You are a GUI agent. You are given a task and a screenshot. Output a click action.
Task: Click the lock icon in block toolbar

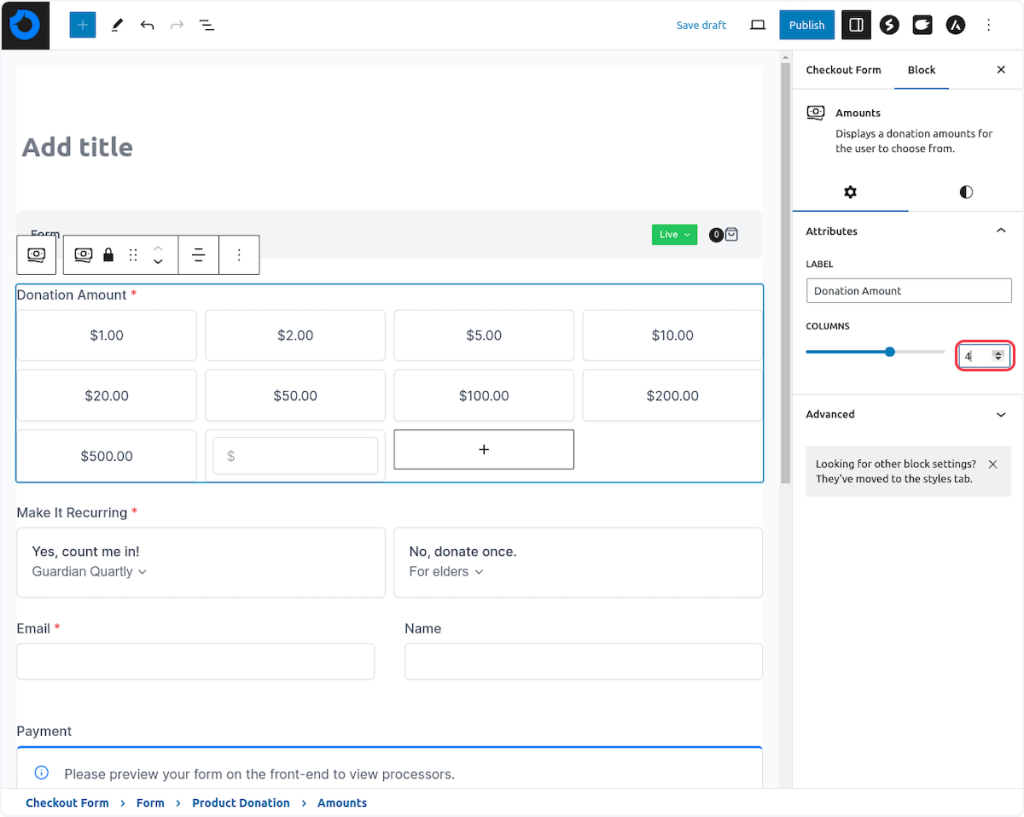[x=109, y=255]
